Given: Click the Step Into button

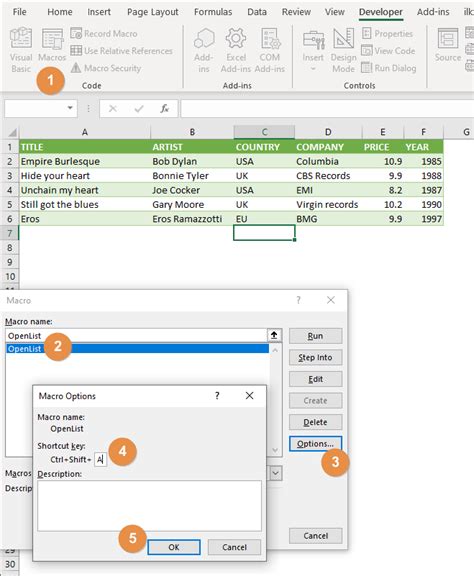Looking at the screenshot, I should point(315,357).
